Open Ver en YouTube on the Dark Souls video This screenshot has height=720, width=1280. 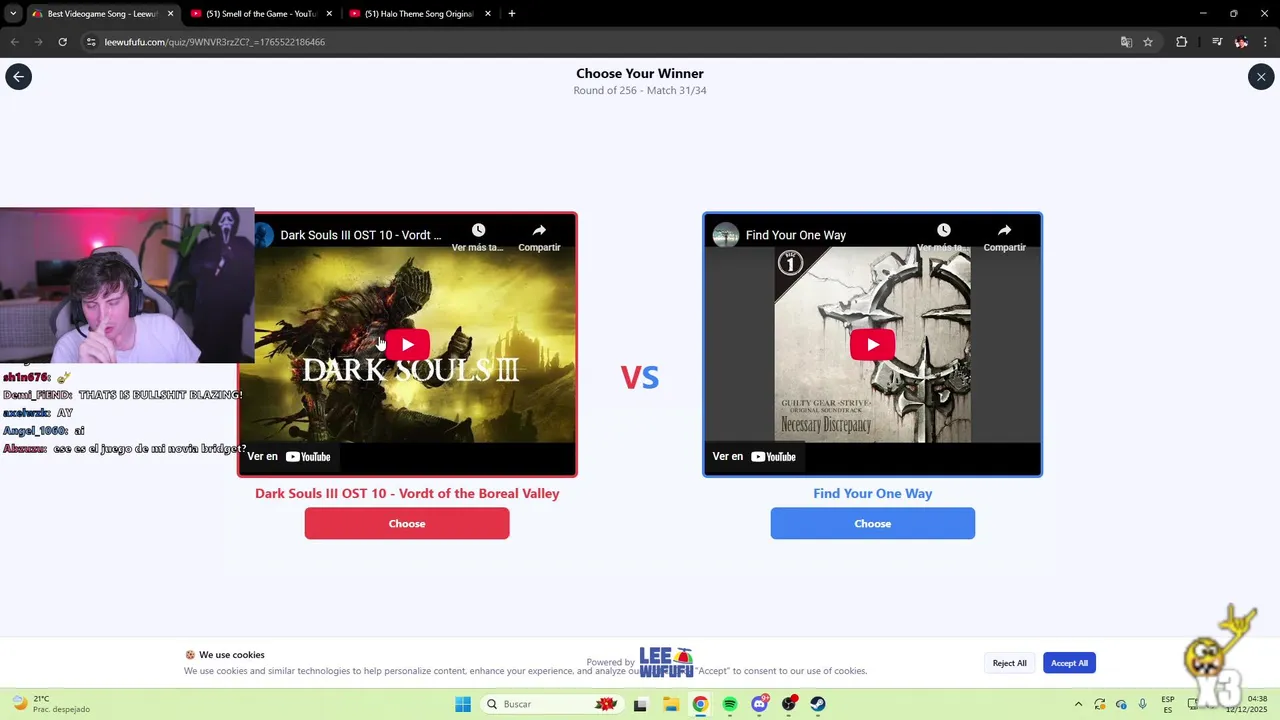[289, 457]
